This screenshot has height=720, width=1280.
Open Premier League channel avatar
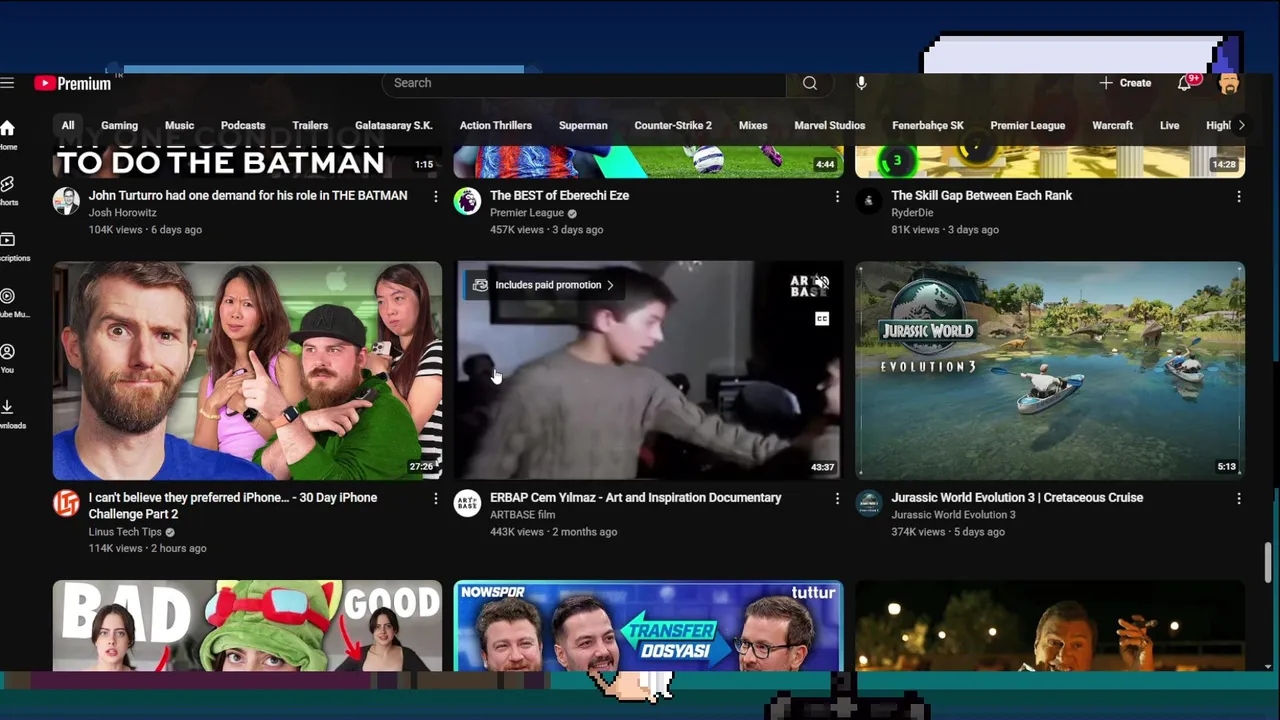pos(467,201)
